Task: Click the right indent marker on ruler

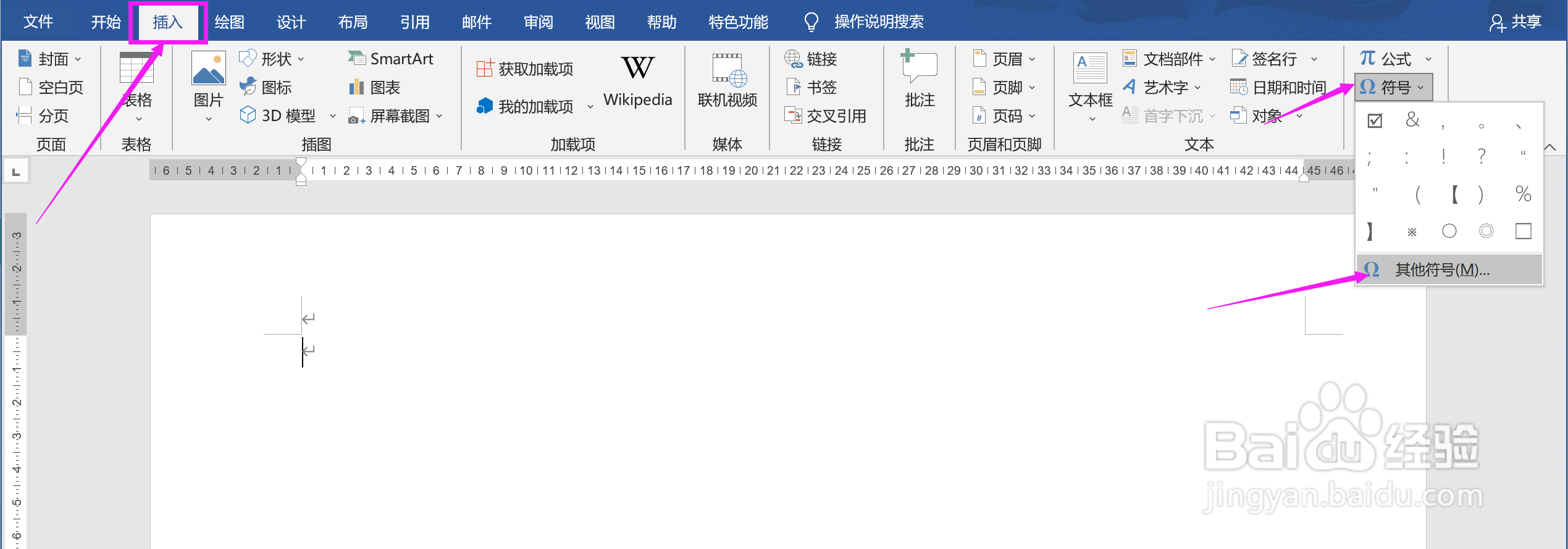Action: point(1304,177)
